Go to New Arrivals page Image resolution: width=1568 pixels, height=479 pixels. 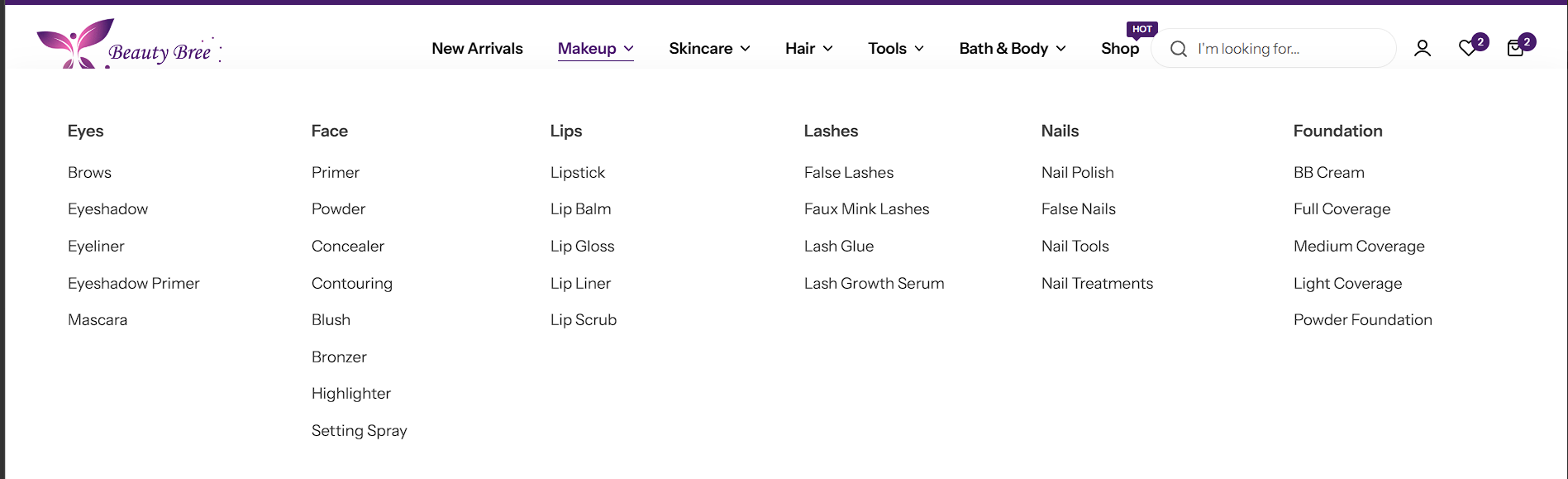(x=477, y=49)
